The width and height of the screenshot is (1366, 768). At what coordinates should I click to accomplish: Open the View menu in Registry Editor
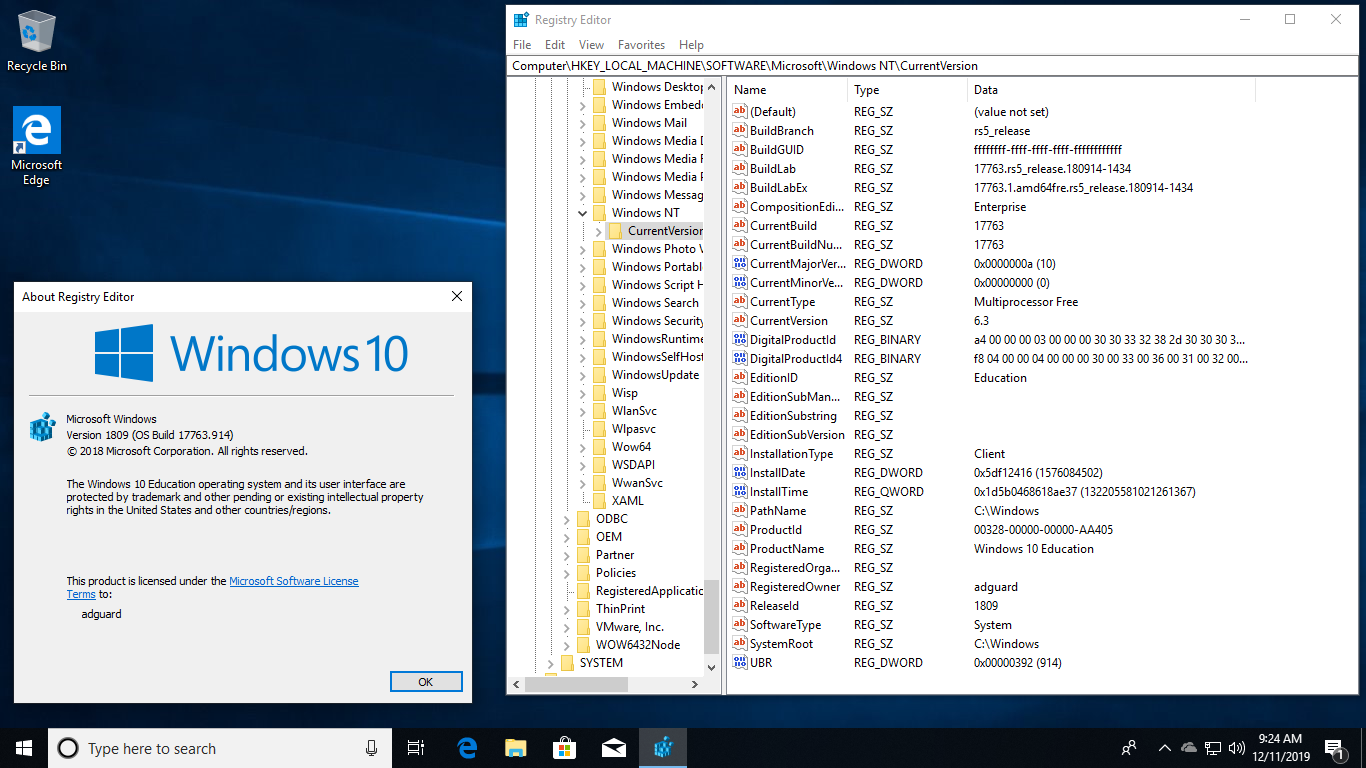(x=591, y=45)
